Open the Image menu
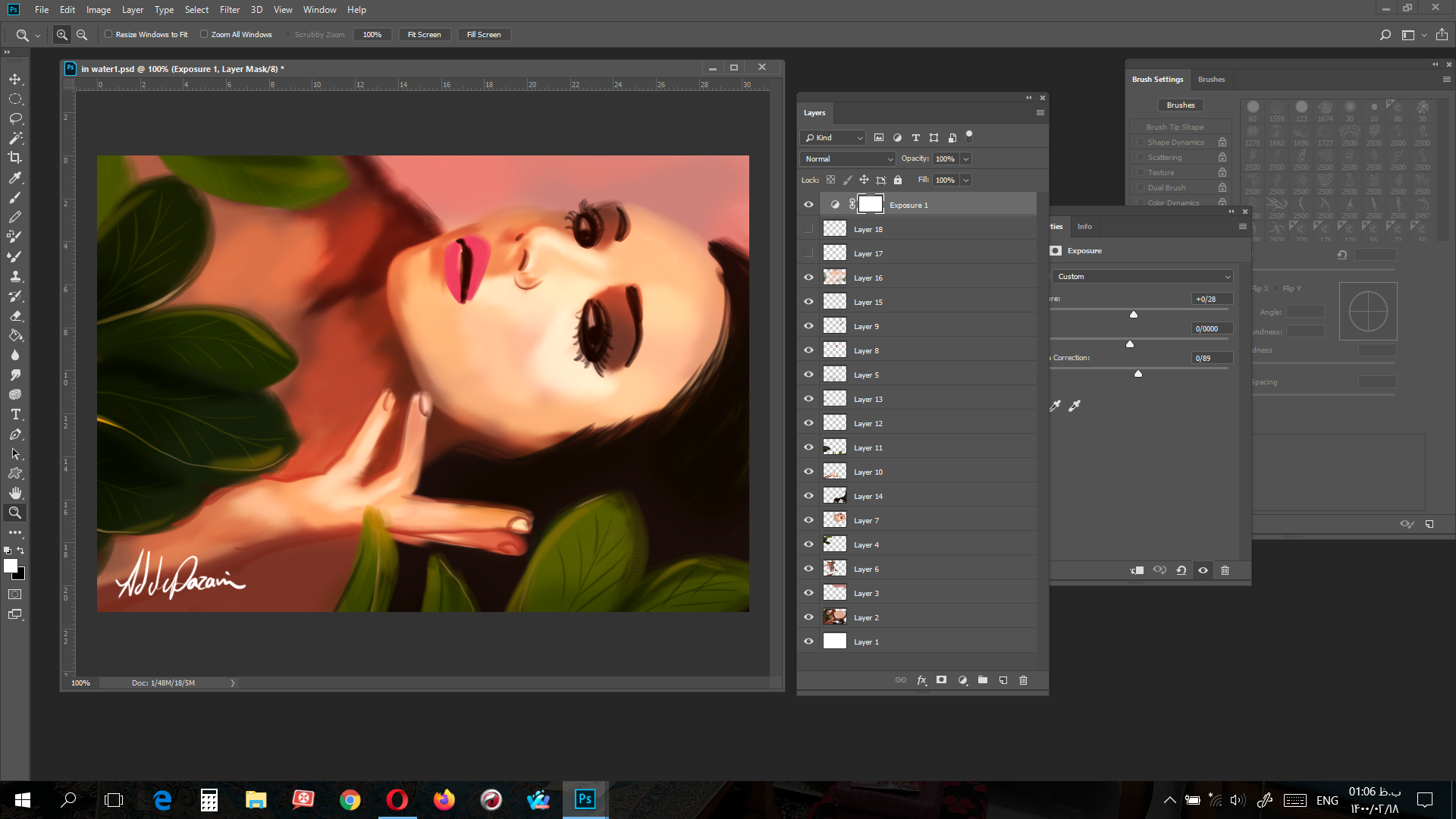Viewport: 1456px width, 819px height. pyautogui.click(x=99, y=10)
